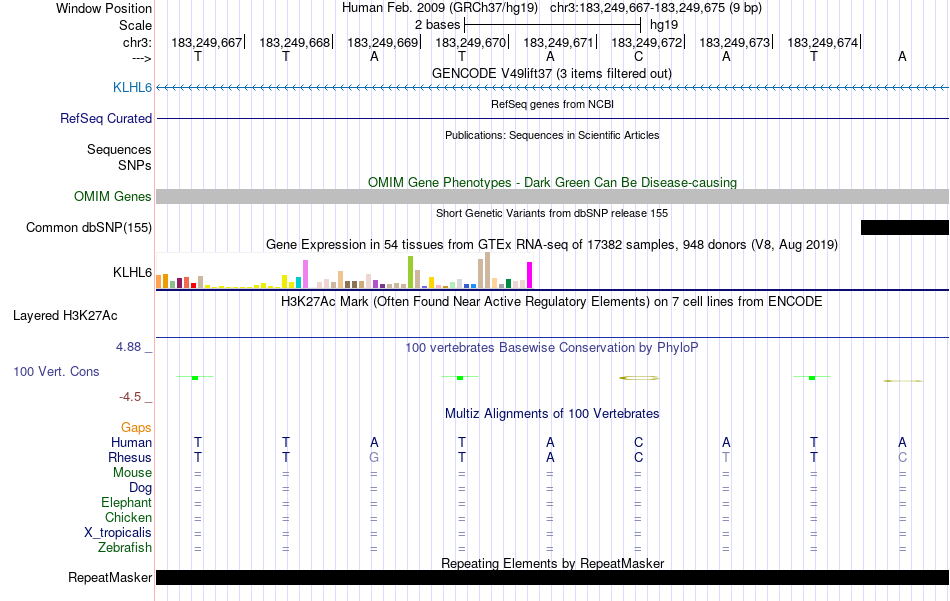Click the Layered H3K27Ac track label

tap(65, 316)
